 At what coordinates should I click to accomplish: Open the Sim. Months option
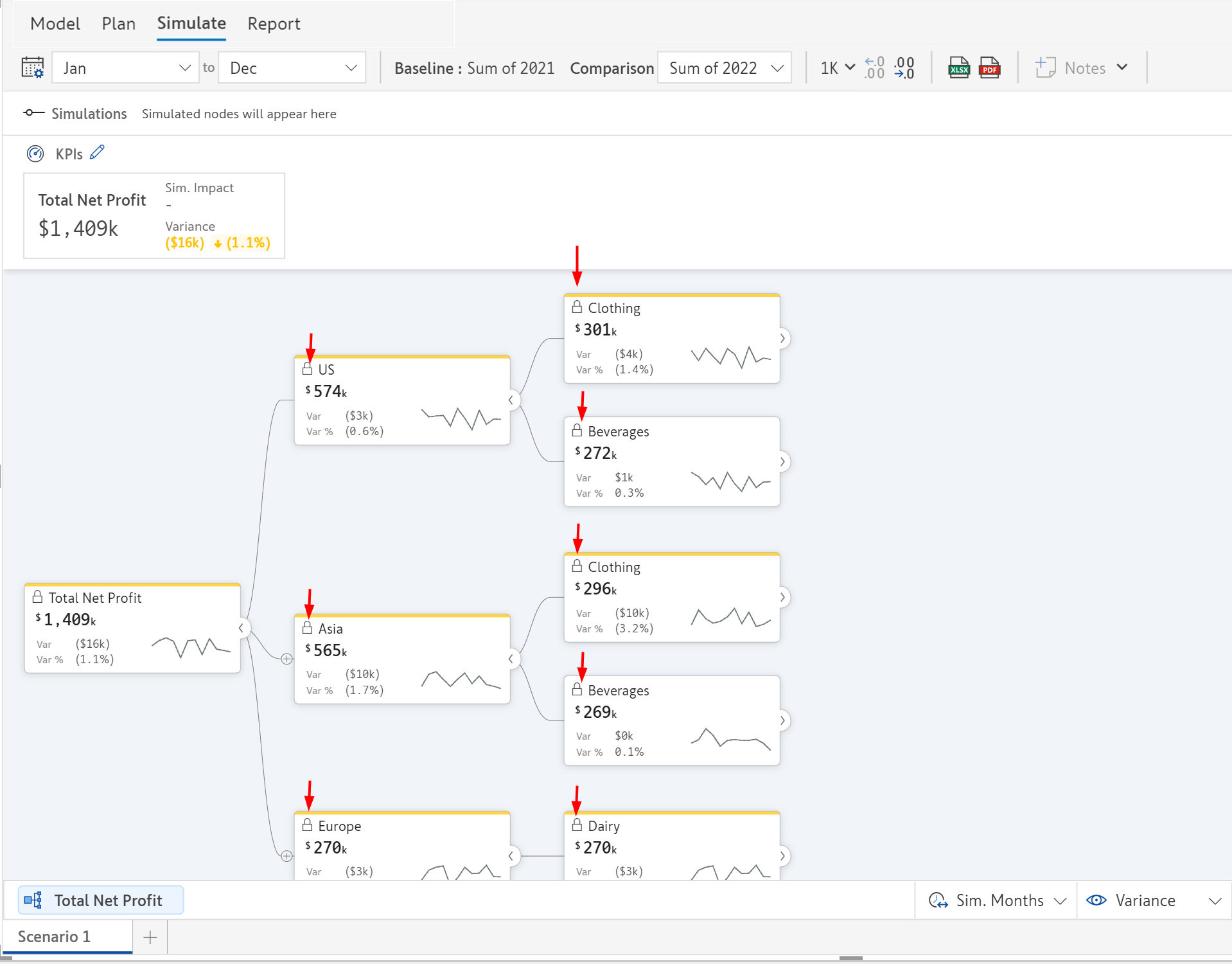click(x=997, y=900)
